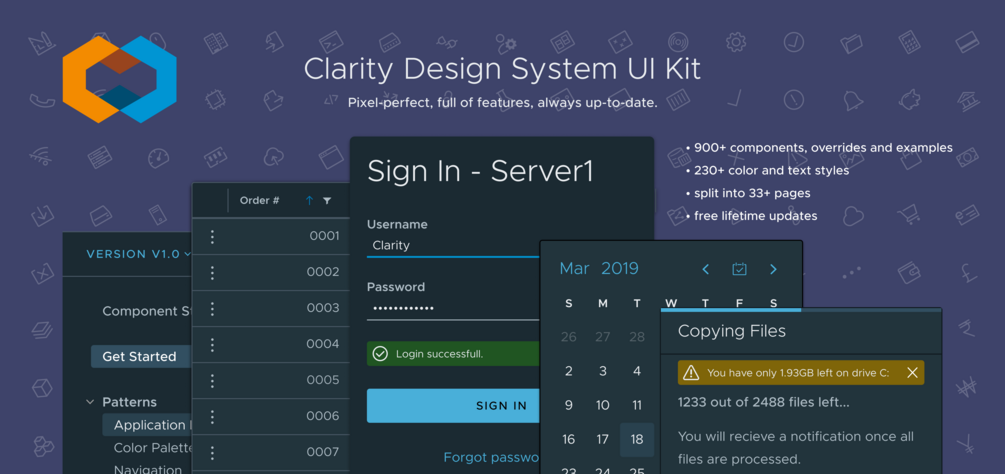Click the Forgot password link
This screenshot has height=474, width=1005.
[x=491, y=457]
